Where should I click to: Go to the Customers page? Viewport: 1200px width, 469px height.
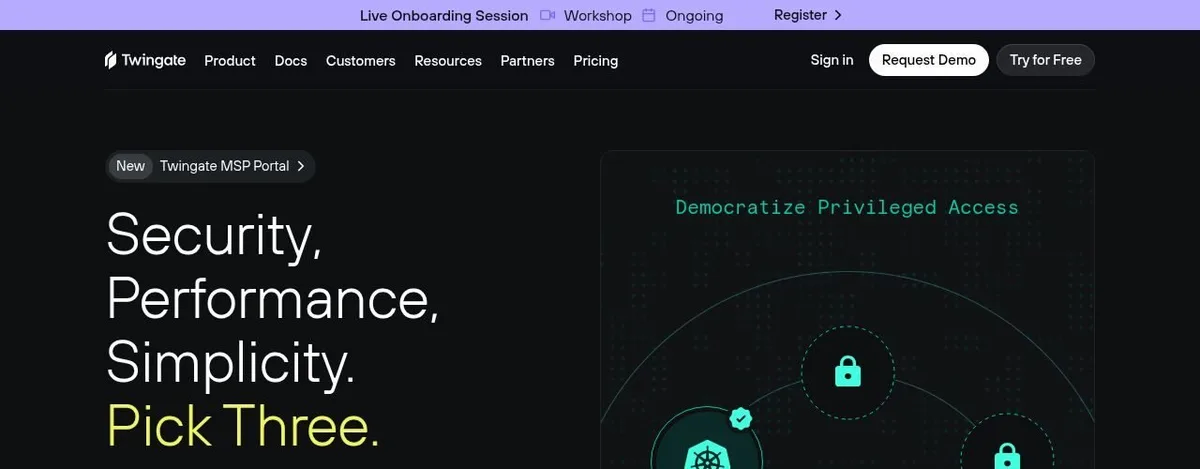[x=361, y=61]
